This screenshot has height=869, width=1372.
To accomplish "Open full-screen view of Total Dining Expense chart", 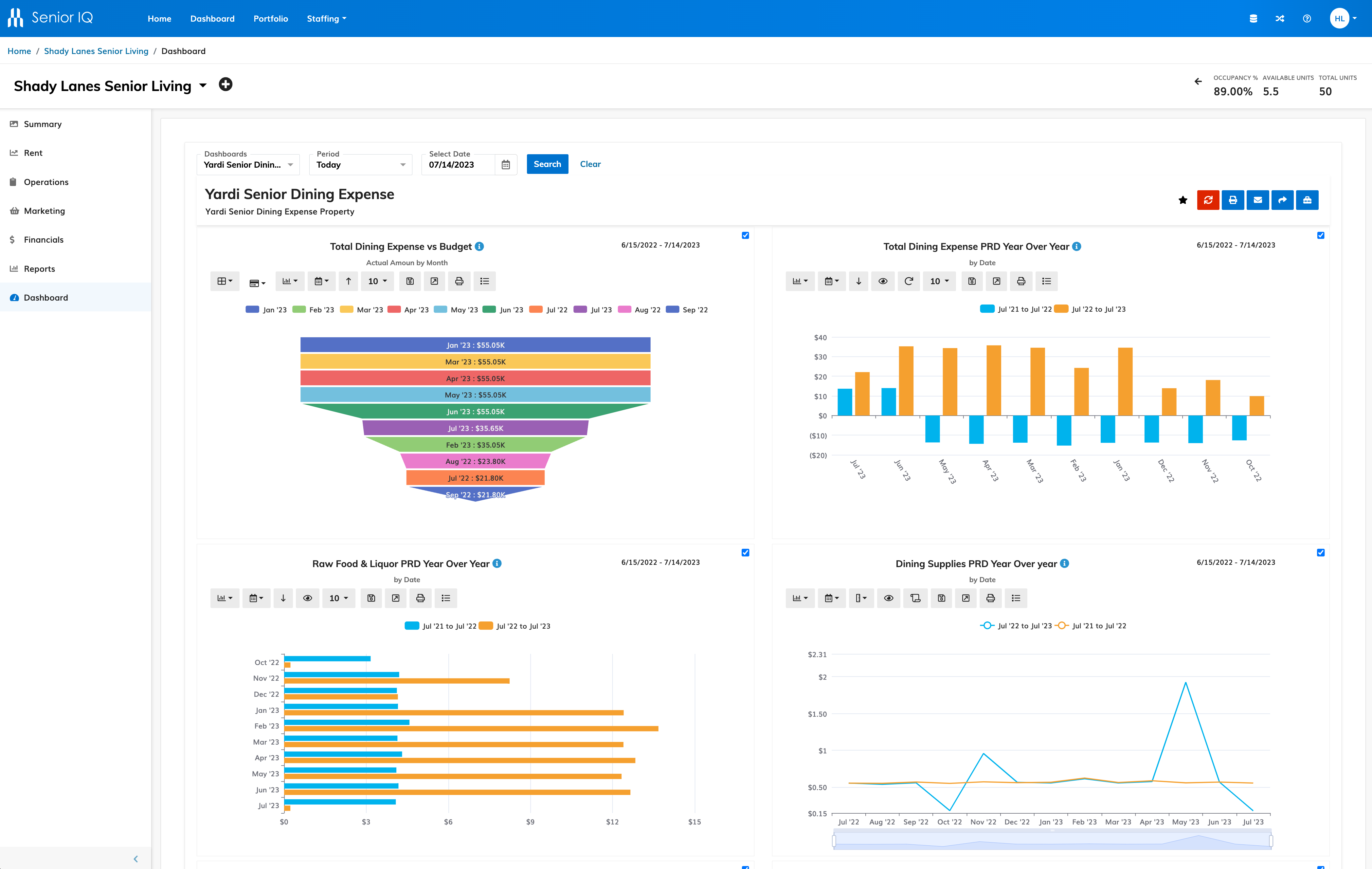I will [x=434, y=281].
